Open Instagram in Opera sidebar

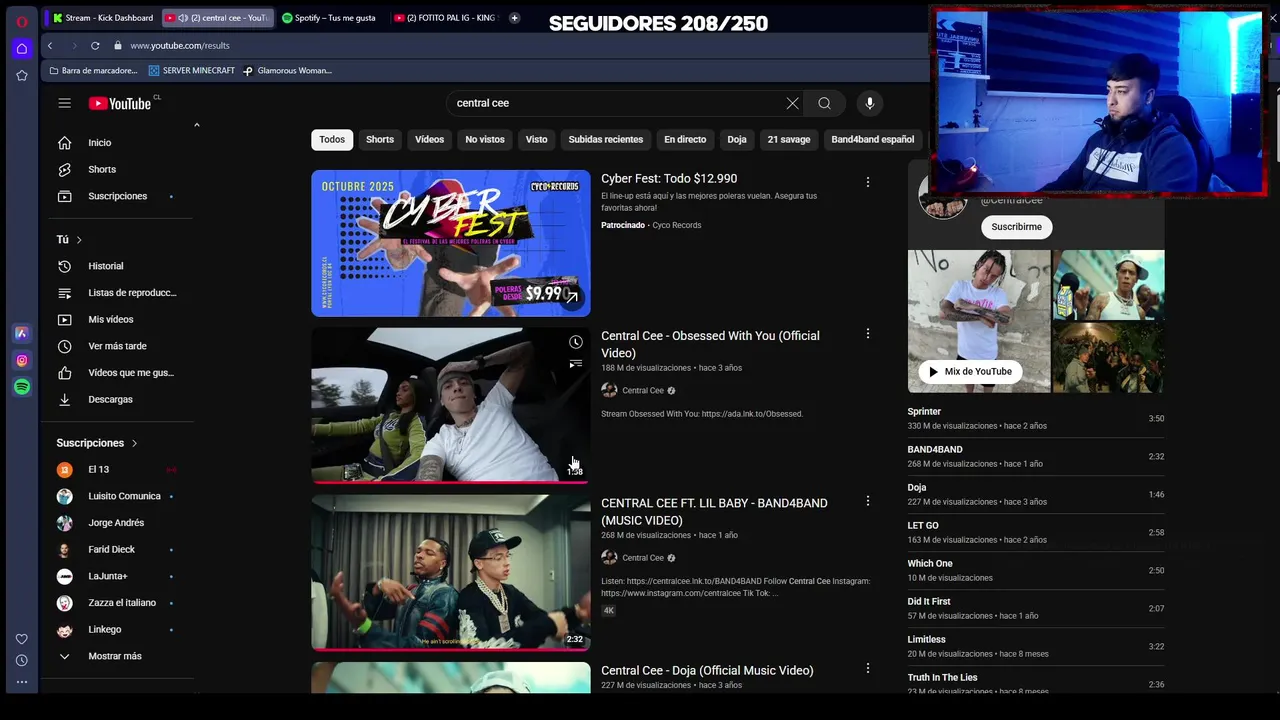[x=21, y=360]
